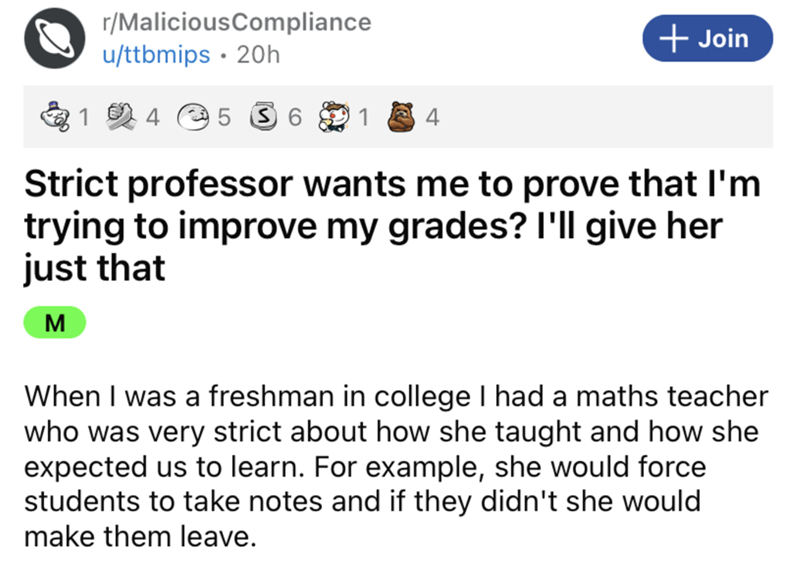Screen dimensions: 800x568
Task: Click the count beside the bear award
Action: pyautogui.click(x=432, y=120)
